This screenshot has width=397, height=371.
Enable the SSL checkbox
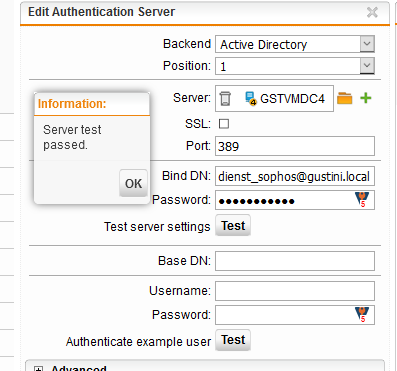(x=224, y=124)
